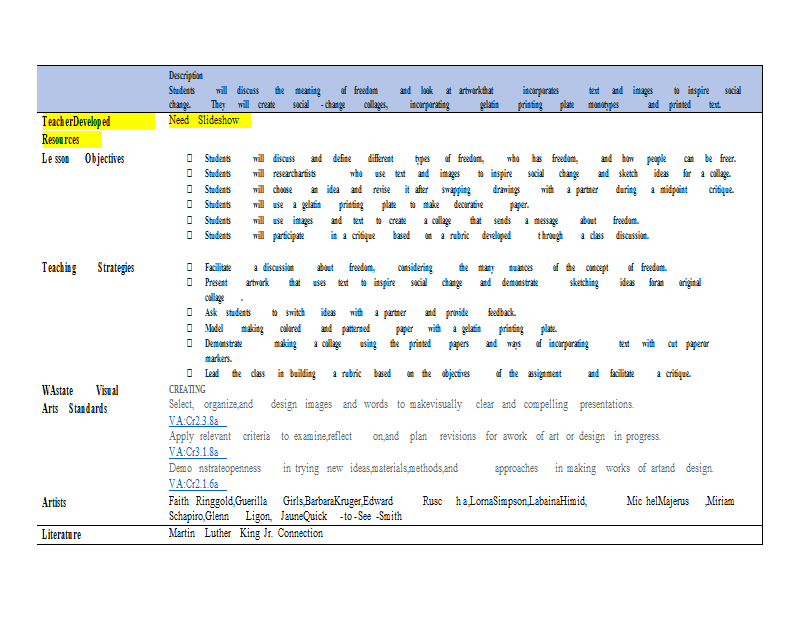Tick checkbox for 'participate in a critique'
Viewport: 800px width, 618px height.
tap(189, 235)
